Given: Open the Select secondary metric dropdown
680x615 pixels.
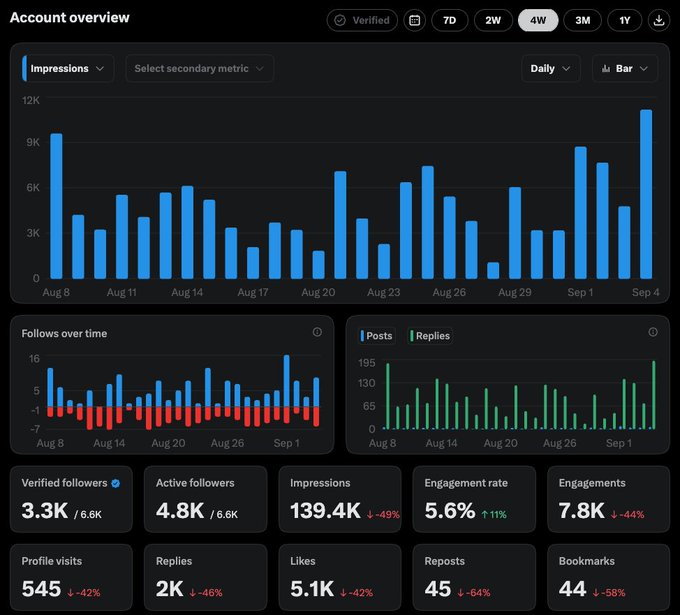Looking at the screenshot, I should coord(199,69).
